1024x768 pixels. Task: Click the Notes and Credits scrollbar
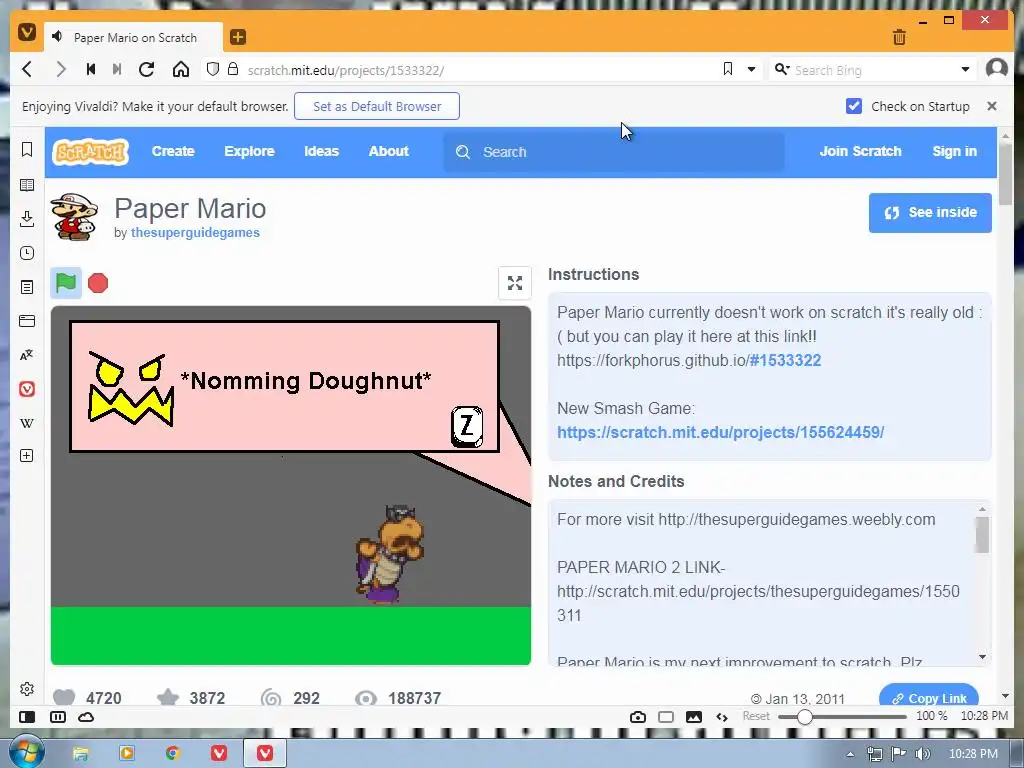pos(982,535)
